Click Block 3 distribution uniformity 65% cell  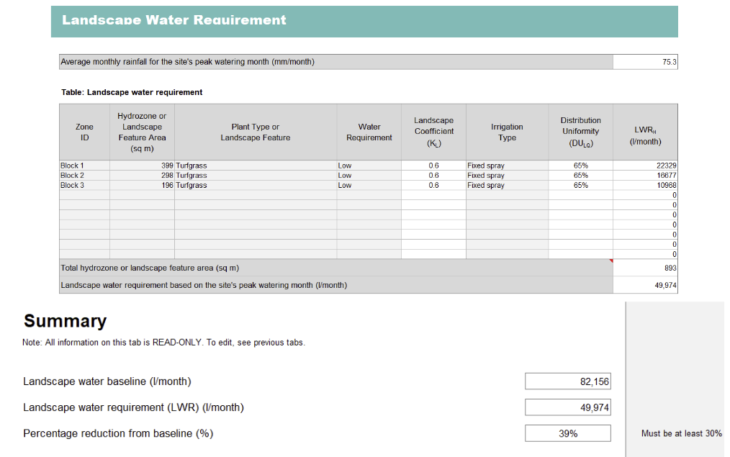pyautogui.click(x=580, y=185)
